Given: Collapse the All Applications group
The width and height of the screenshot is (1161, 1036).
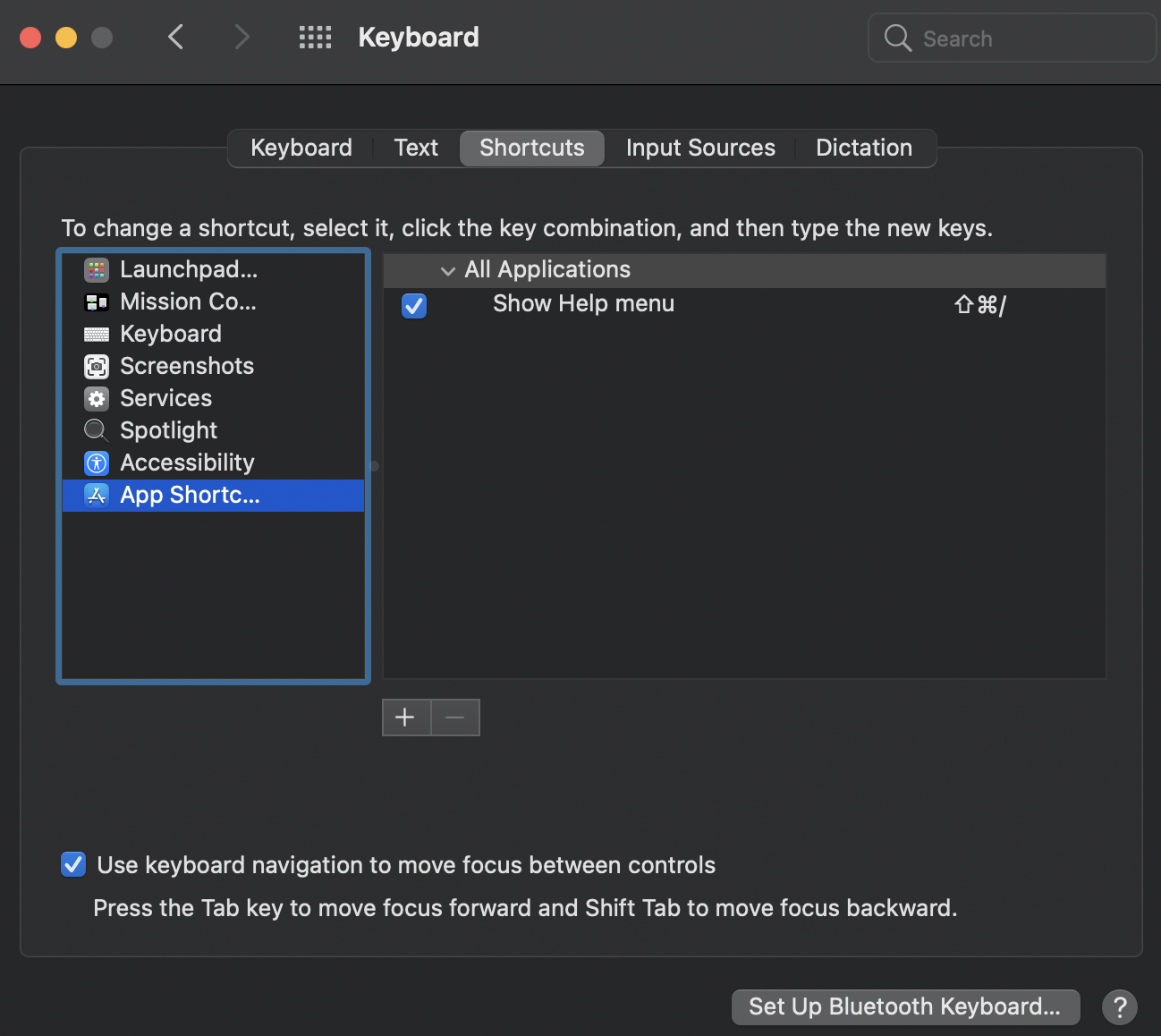Looking at the screenshot, I should 448,270.
